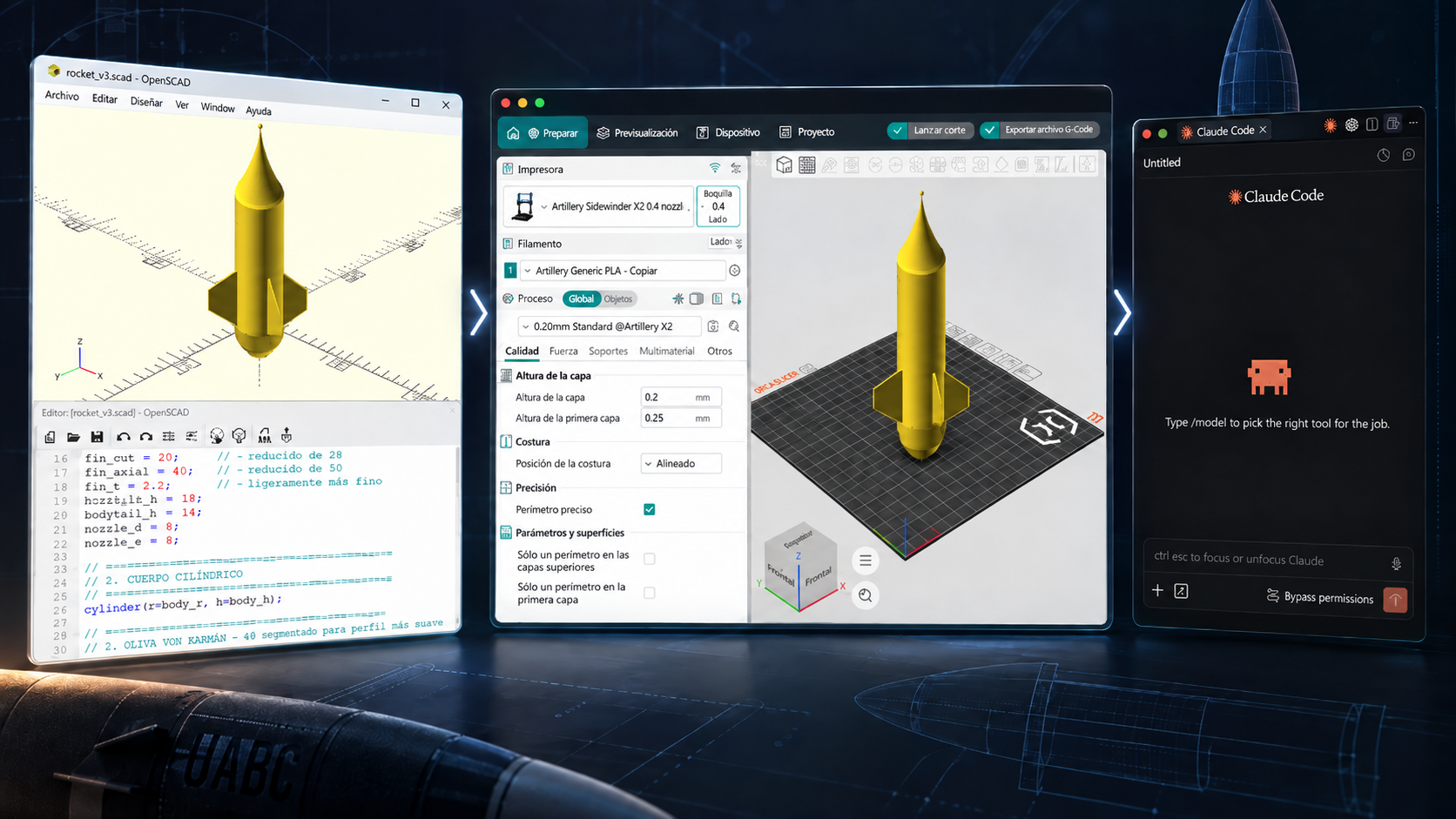Toggle the Perímetro preciso checkbox

click(x=650, y=509)
